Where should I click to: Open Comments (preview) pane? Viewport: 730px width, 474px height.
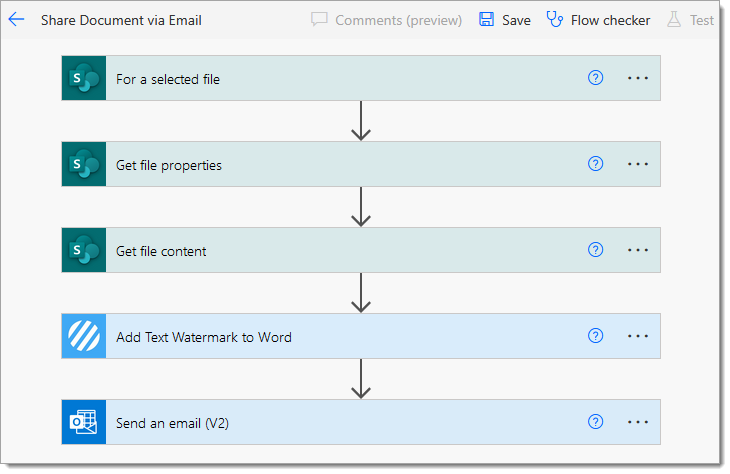pos(386,20)
